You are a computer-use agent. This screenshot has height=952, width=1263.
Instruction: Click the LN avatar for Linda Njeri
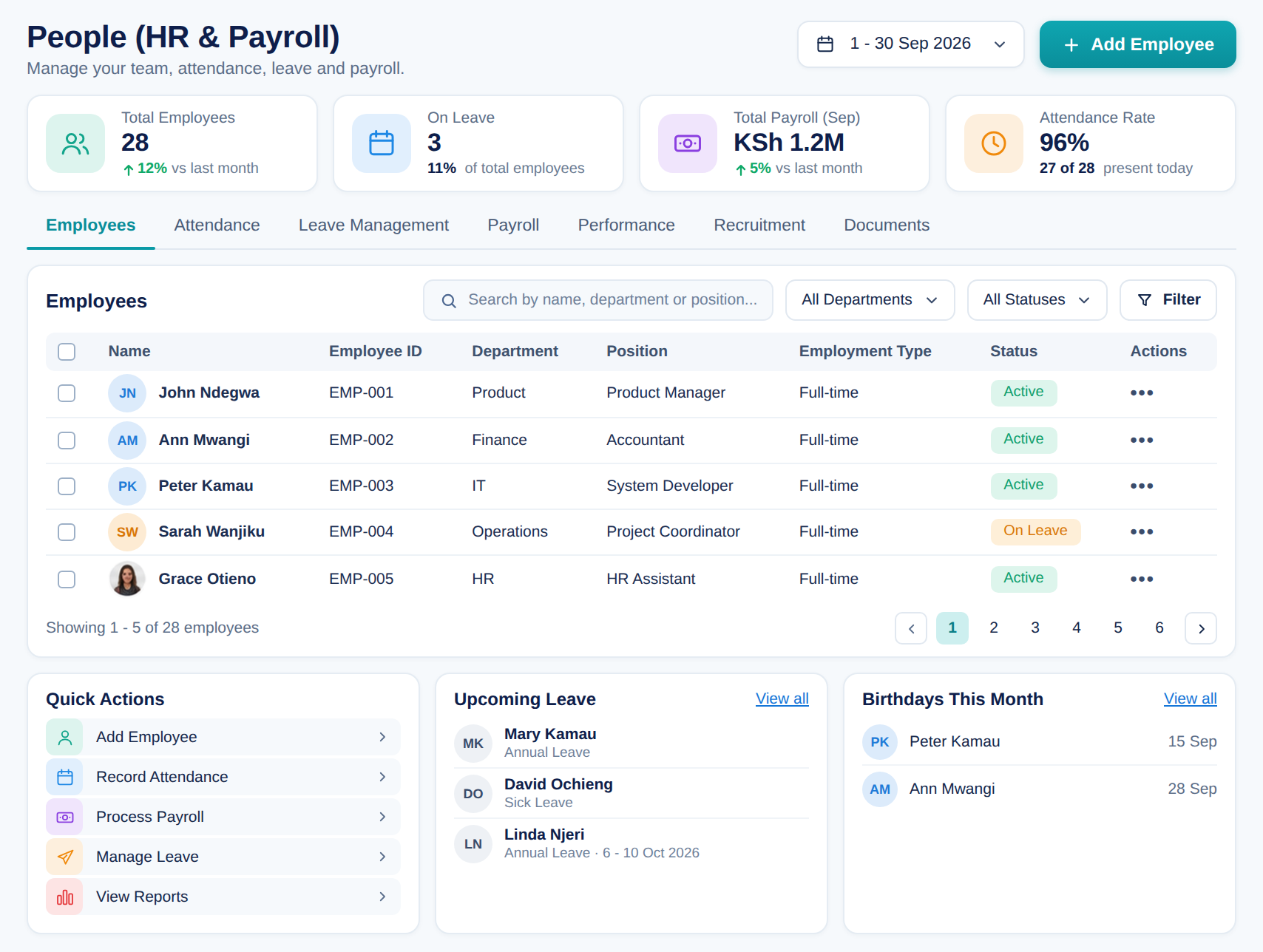[473, 844]
